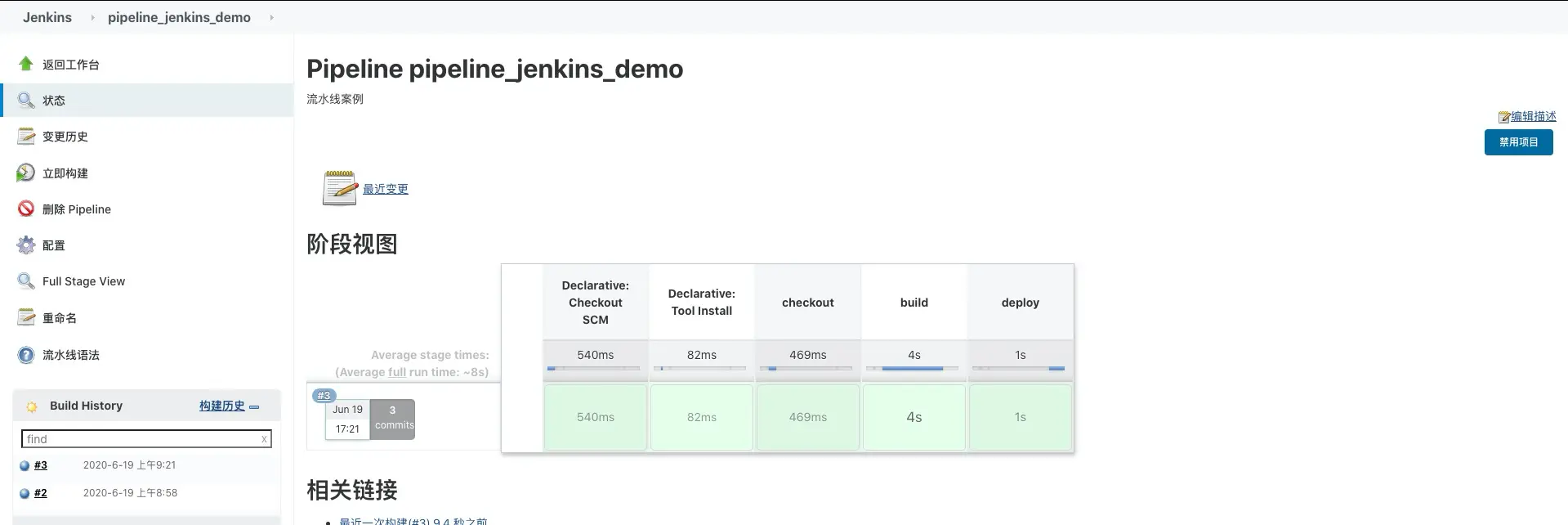Image resolution: width=1568 pixels, height=525 pixels.
Task: Click the magnifier icon beside 状态
Action: click(26, 100)
